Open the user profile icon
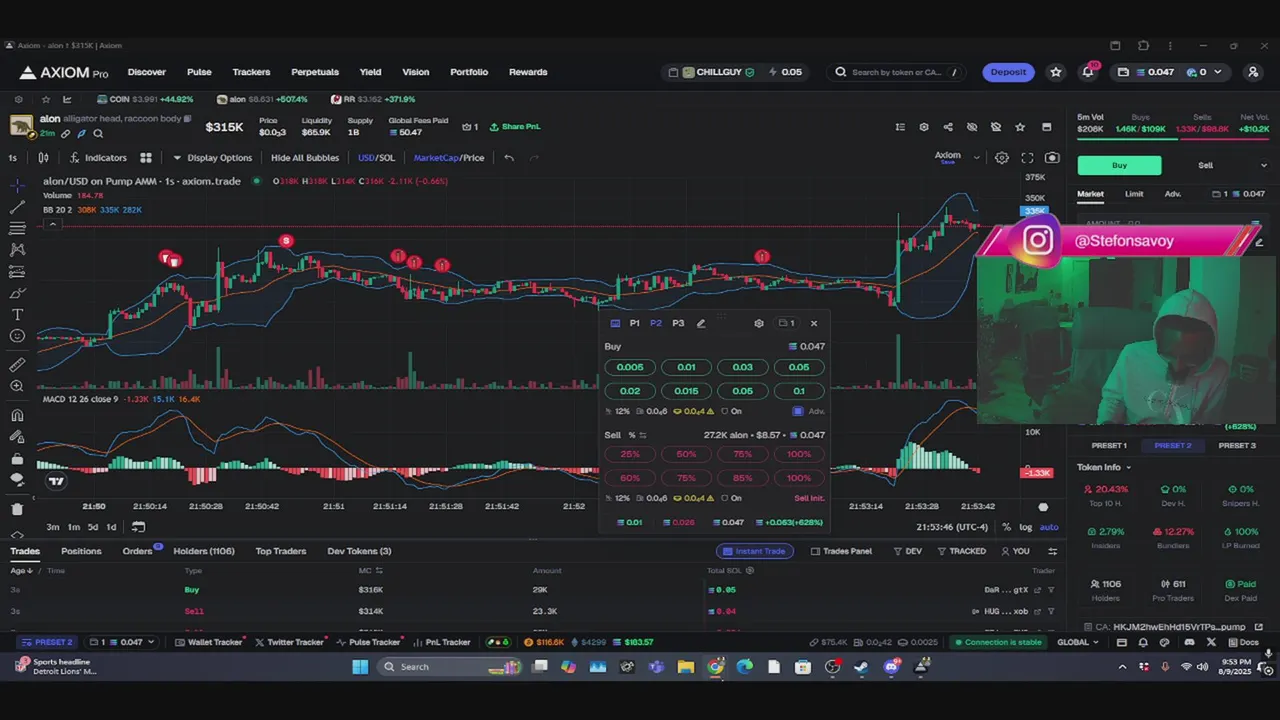The height and width of the screenshot is (720, 1280). click(x=1253, y=72)
